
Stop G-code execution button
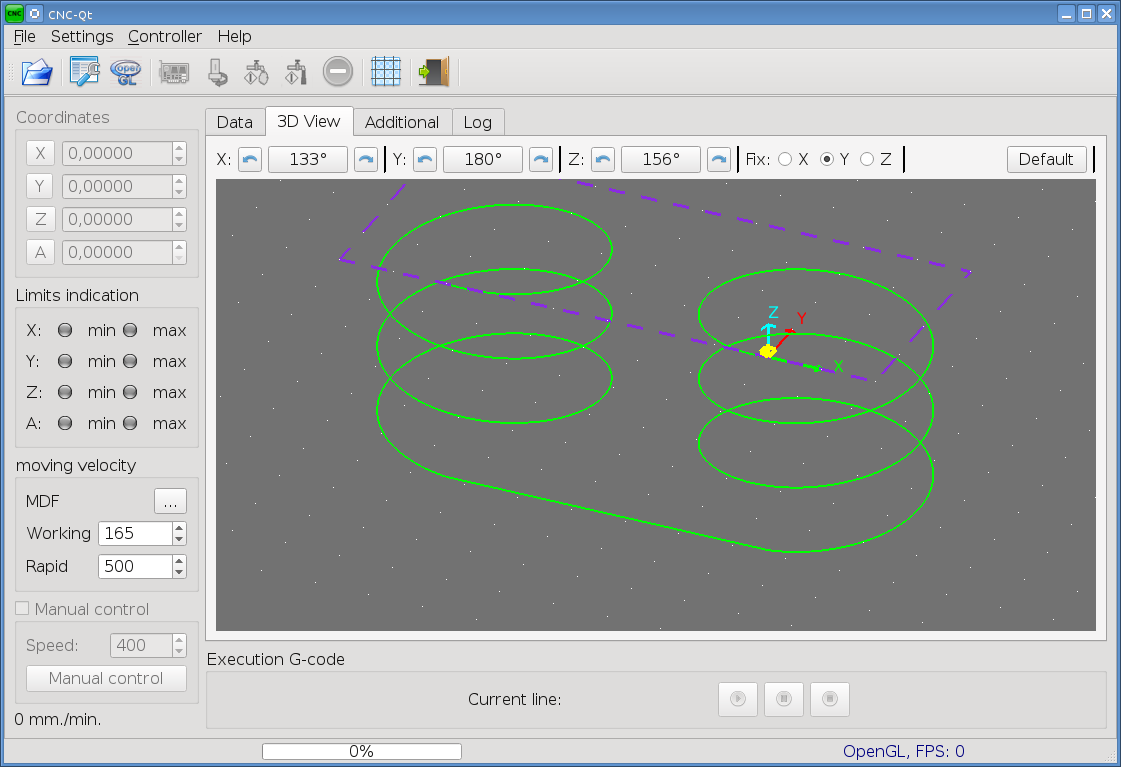click(x=829, y=698)
